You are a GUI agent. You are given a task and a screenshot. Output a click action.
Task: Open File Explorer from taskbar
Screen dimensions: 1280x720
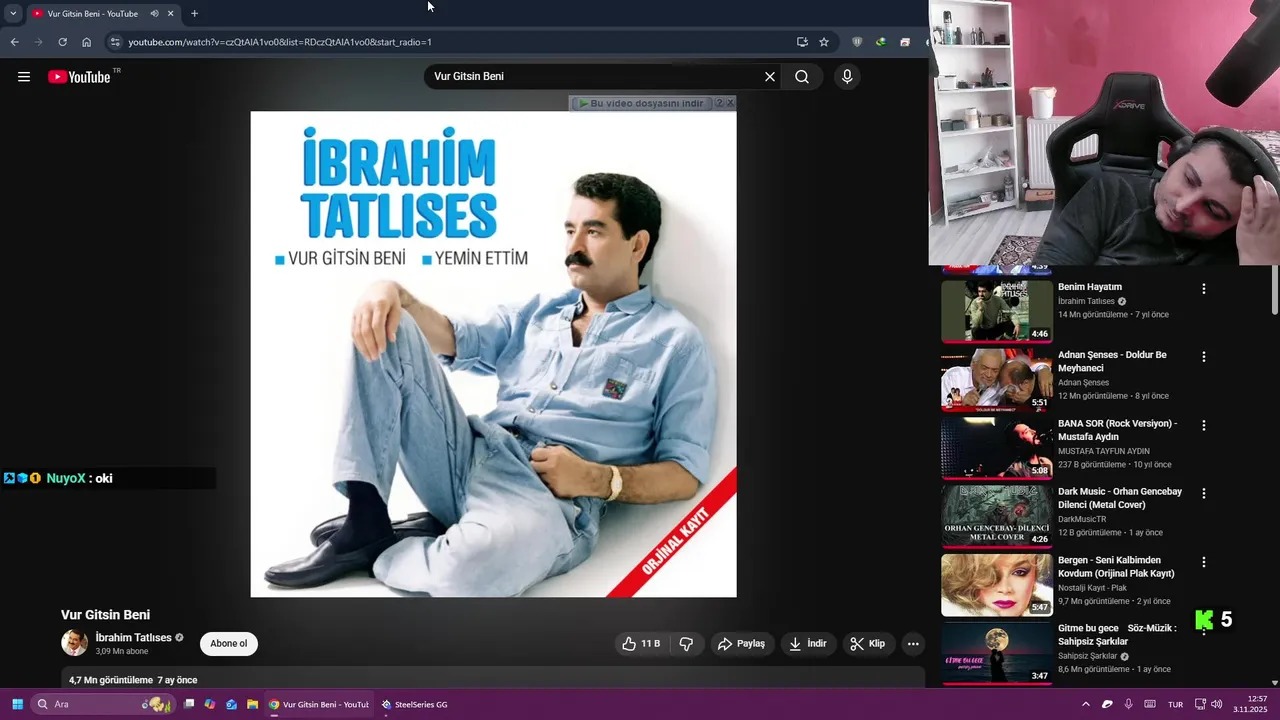pos(252,704)
